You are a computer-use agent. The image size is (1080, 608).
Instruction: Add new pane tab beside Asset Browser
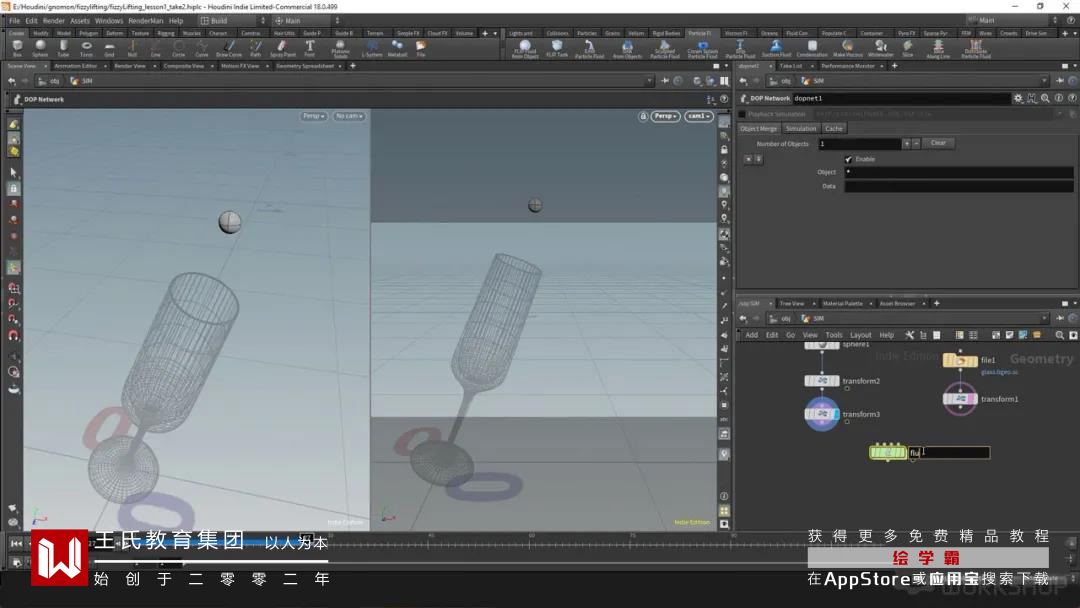(936, 304)
